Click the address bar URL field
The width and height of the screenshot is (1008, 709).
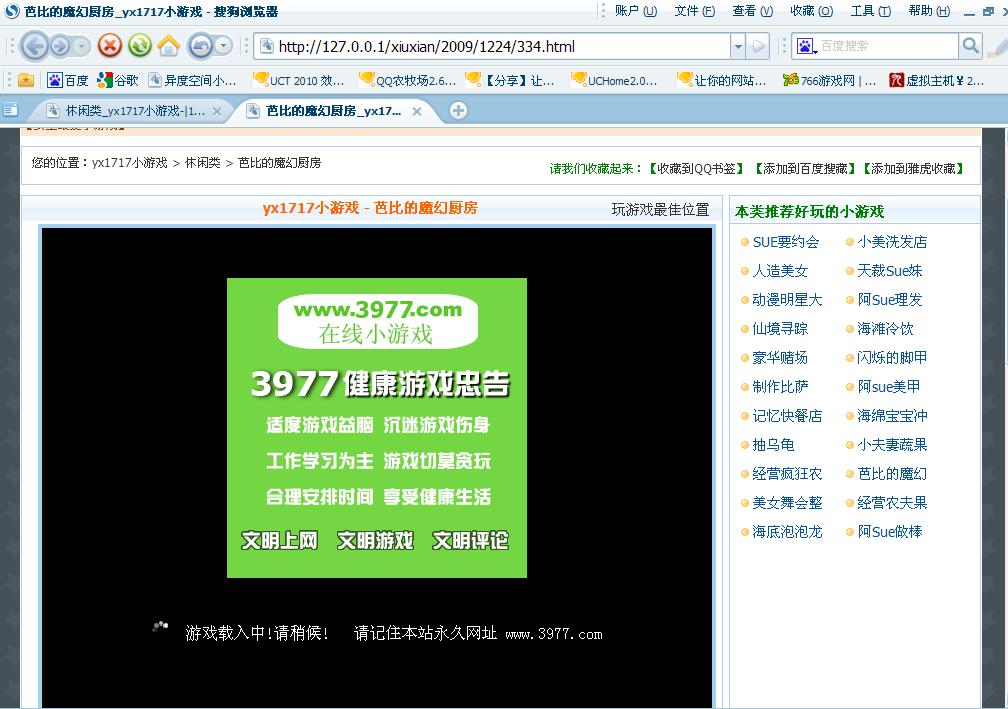(502, 46)
